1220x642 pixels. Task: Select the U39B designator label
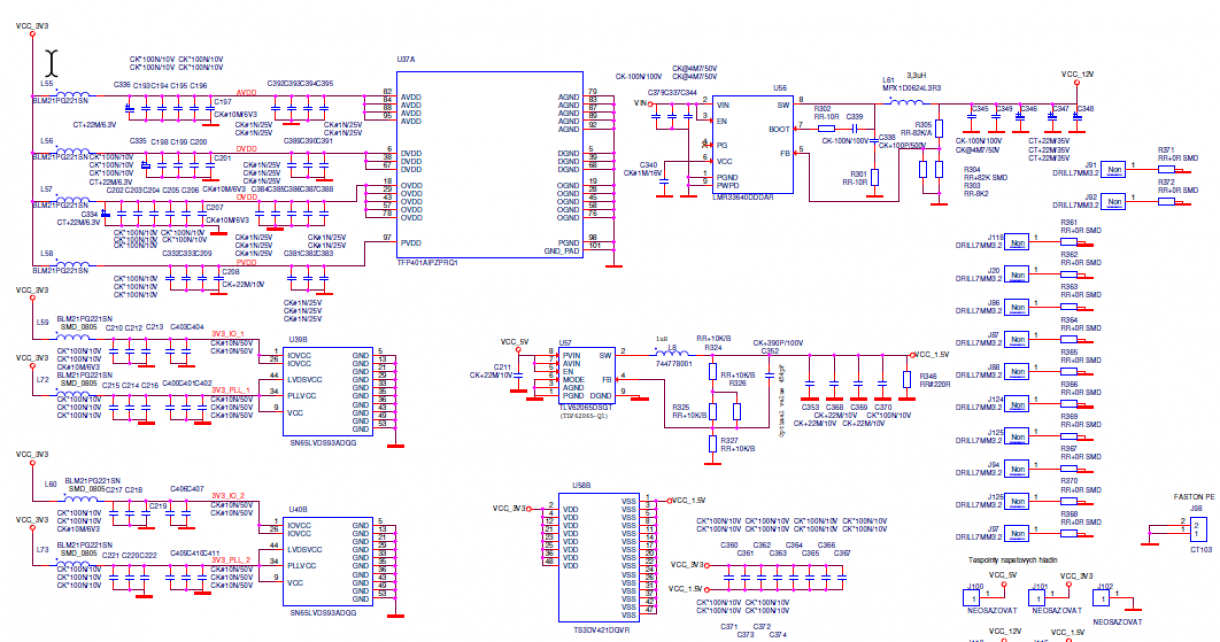(x=298, y=339)
